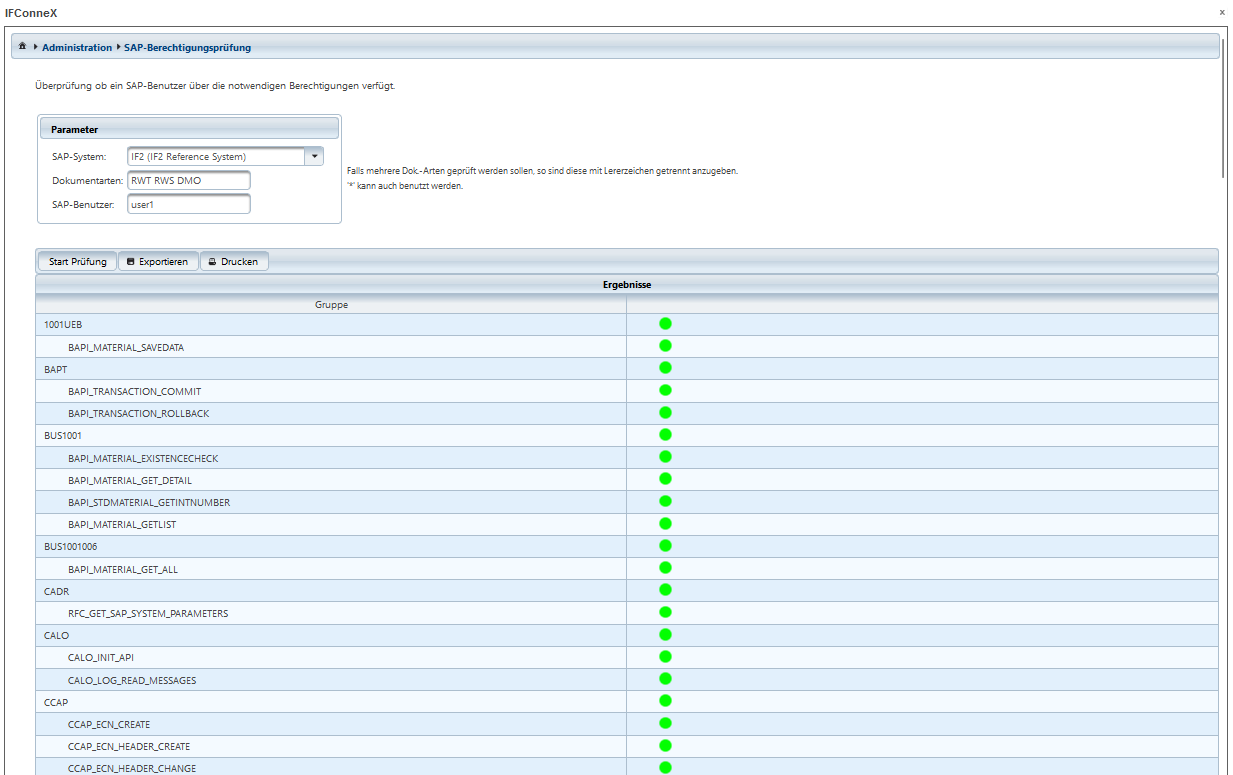Image resolution: width=1233 pixels, height=775 pixels.
Task: Click green status icon for CALO_INIT_API
Action: pos(665,657)
